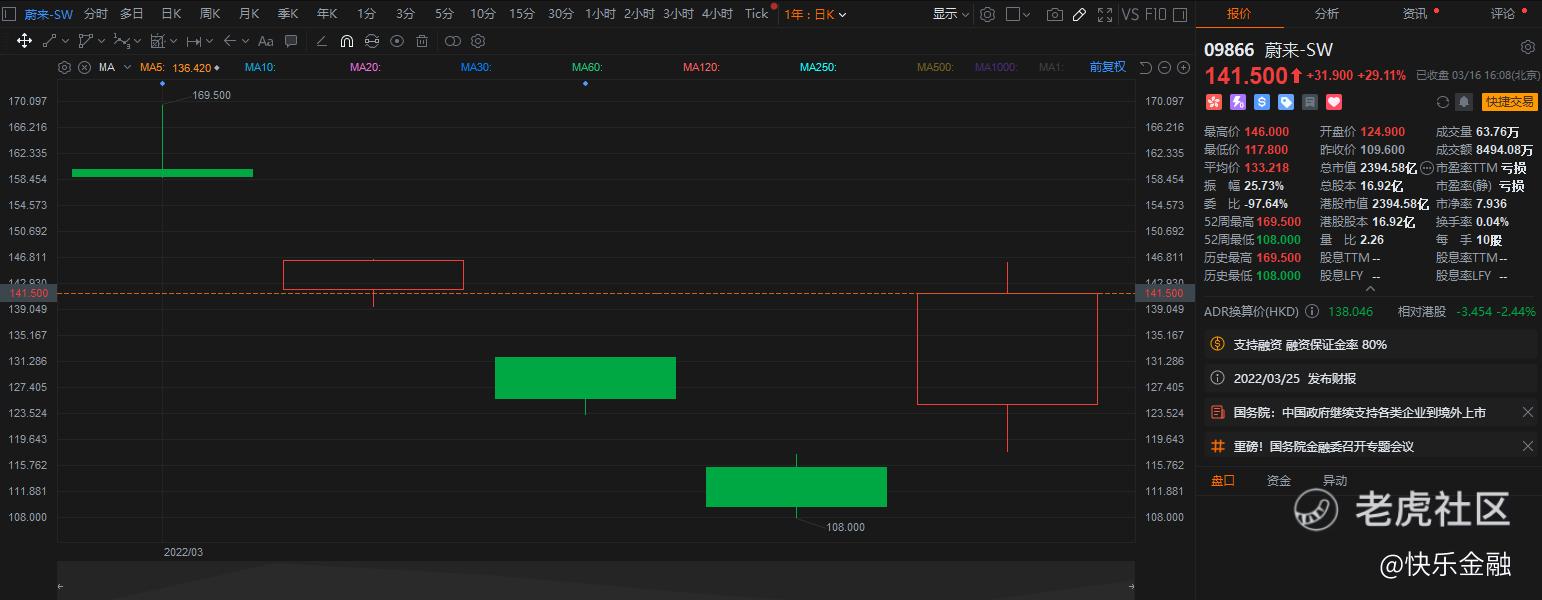The image size is (1542, 600).
Task: Expand wave tool options arrow
Action: (138, 41)
